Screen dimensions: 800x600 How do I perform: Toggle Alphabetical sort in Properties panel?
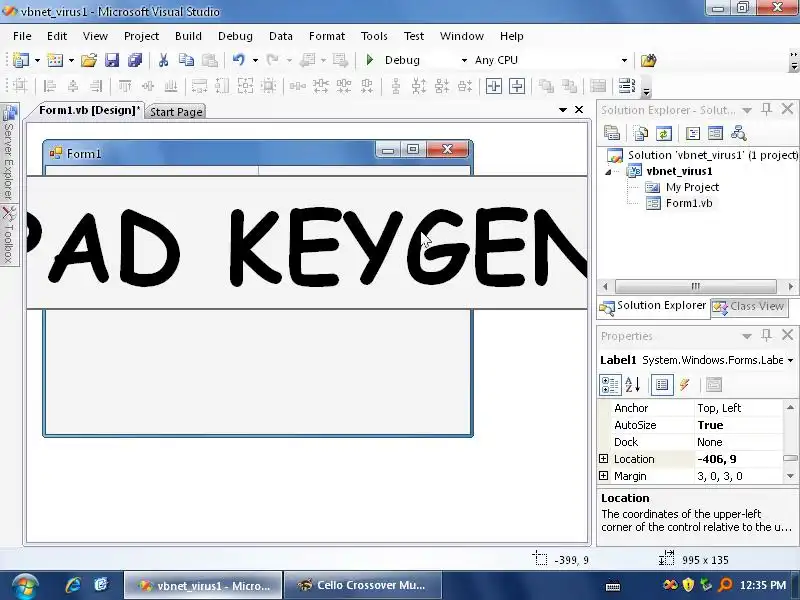pos(633,385)
